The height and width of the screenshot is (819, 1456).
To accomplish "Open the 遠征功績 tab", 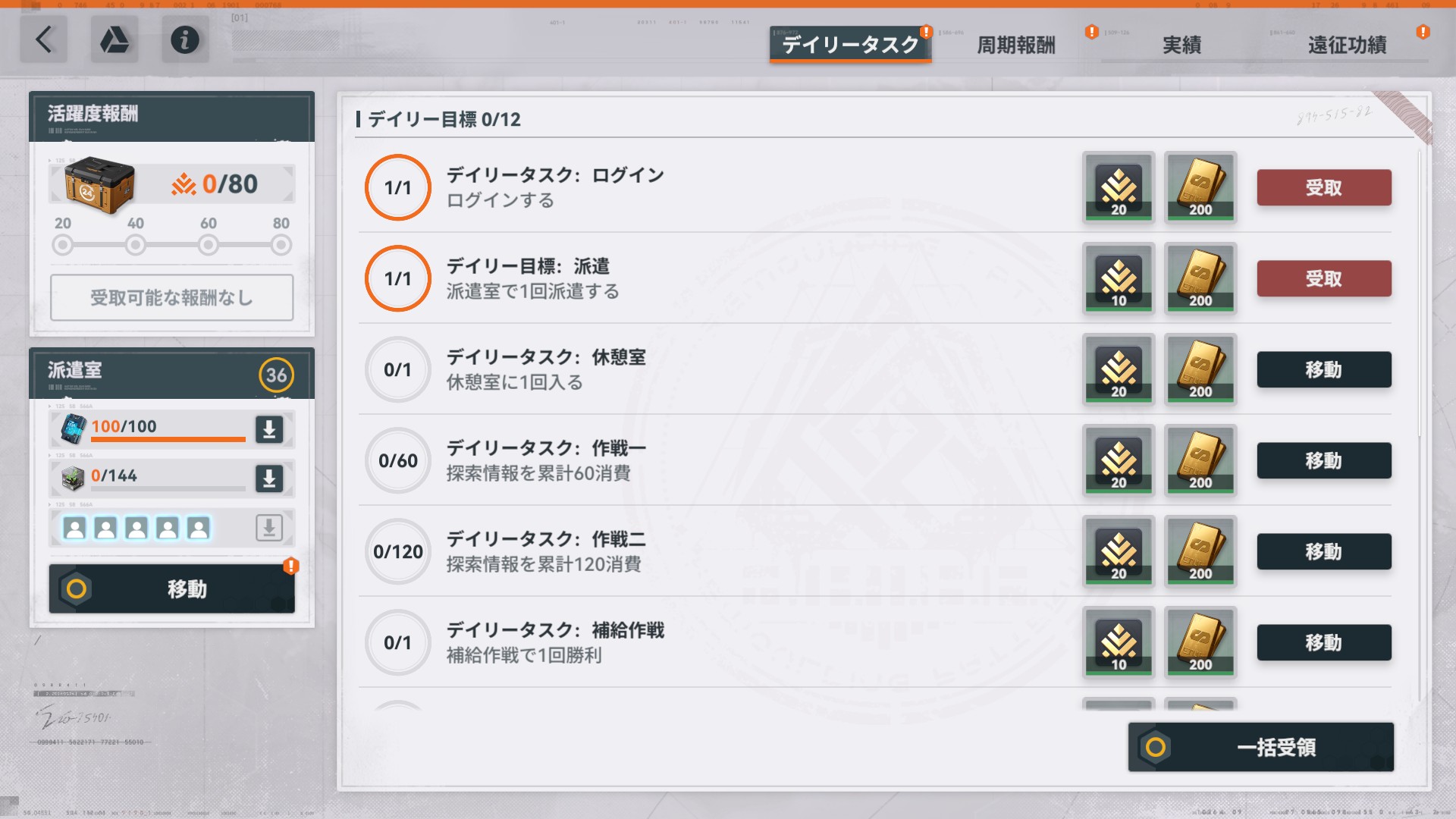I will (x=1347, y=45).
